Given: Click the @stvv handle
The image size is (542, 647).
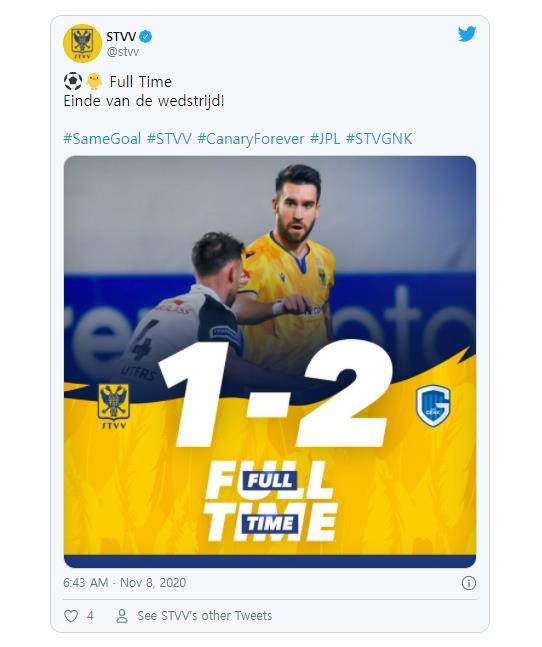Looking at the screenshot, I should (123, 52).
